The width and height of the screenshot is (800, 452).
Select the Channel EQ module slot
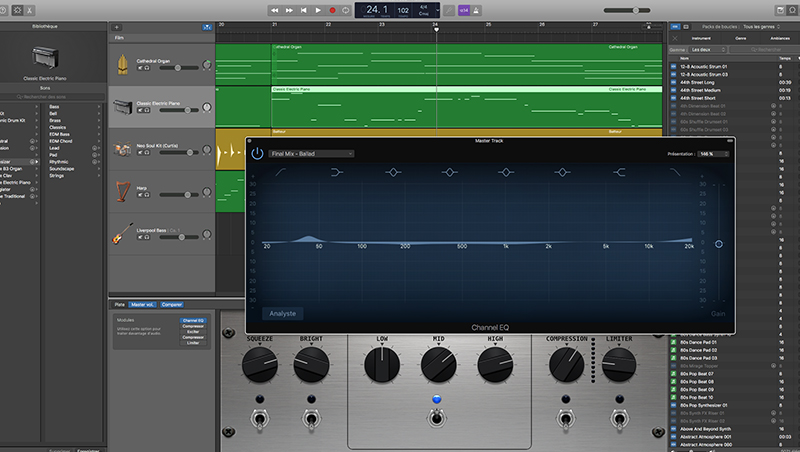tap(193, 320)
